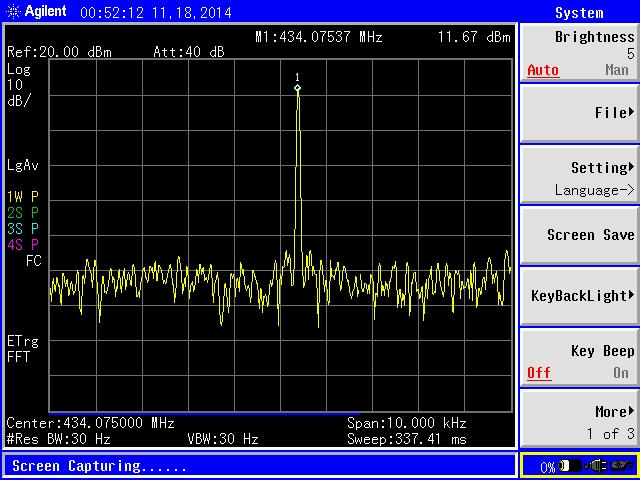This screenshot has height=480, width=640.
Task: Click the USB drive status icon
Action: (x=623, y=466)
